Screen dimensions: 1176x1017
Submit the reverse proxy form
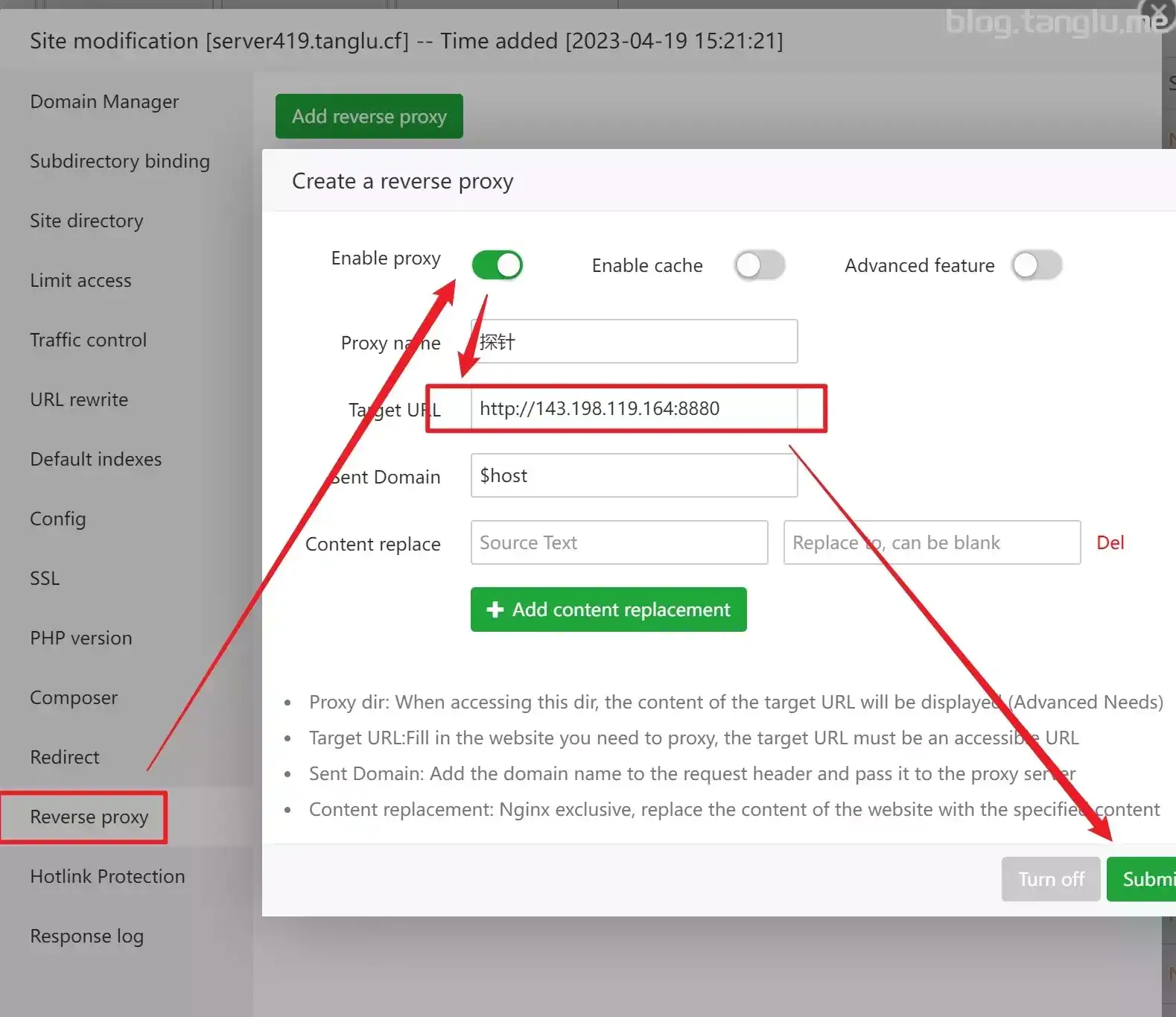[x=1143, y=879]
